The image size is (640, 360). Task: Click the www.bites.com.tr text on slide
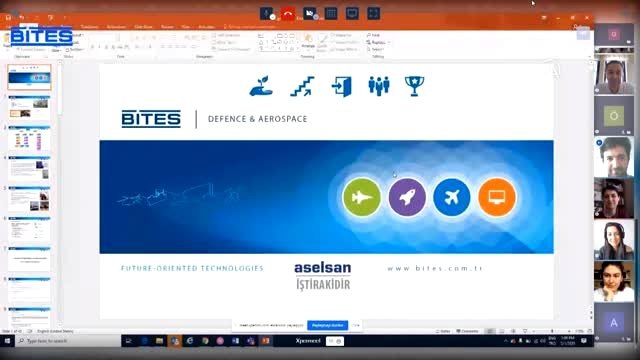pos(435,269)
